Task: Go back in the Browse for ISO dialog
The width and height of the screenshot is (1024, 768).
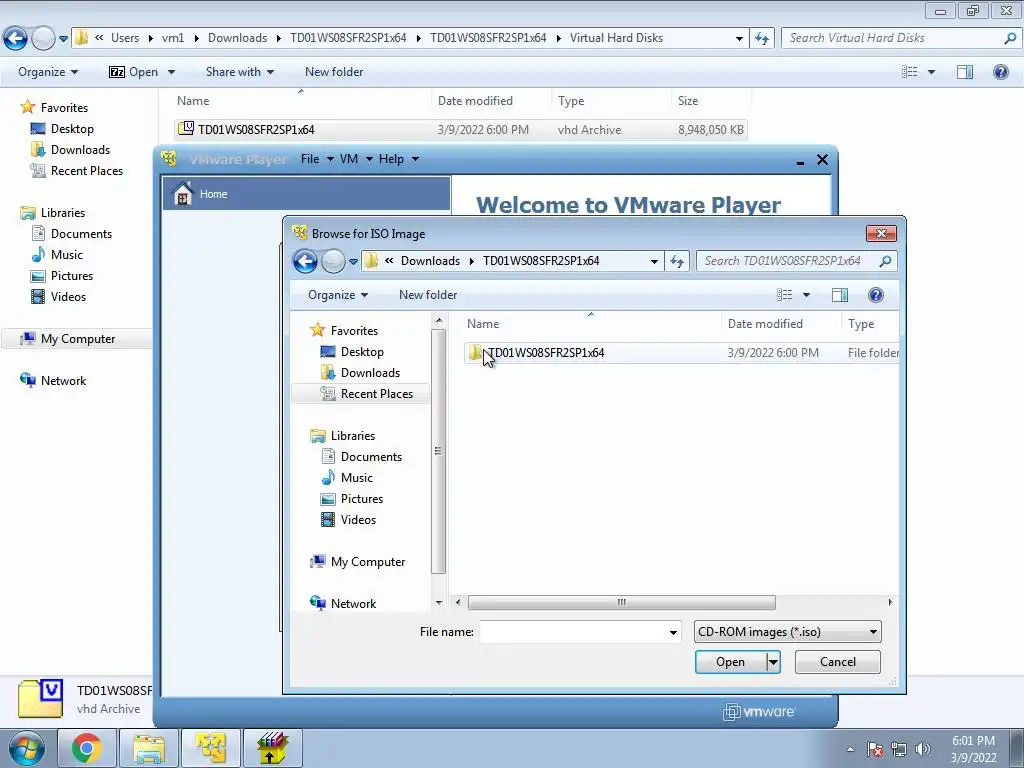Action: 305,261
